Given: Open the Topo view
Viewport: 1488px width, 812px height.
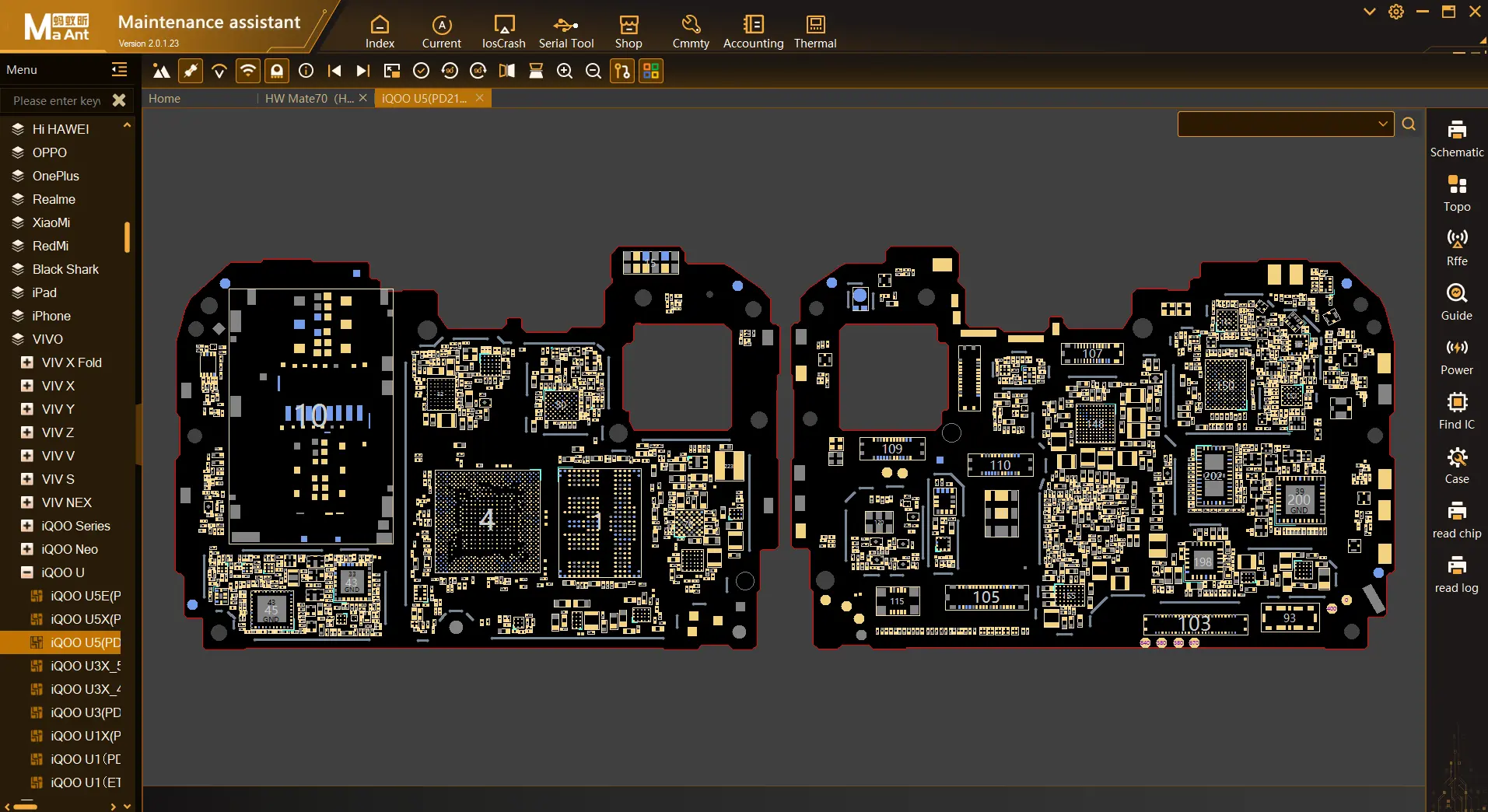Looking at the screenshot, I should [1457, 194].
